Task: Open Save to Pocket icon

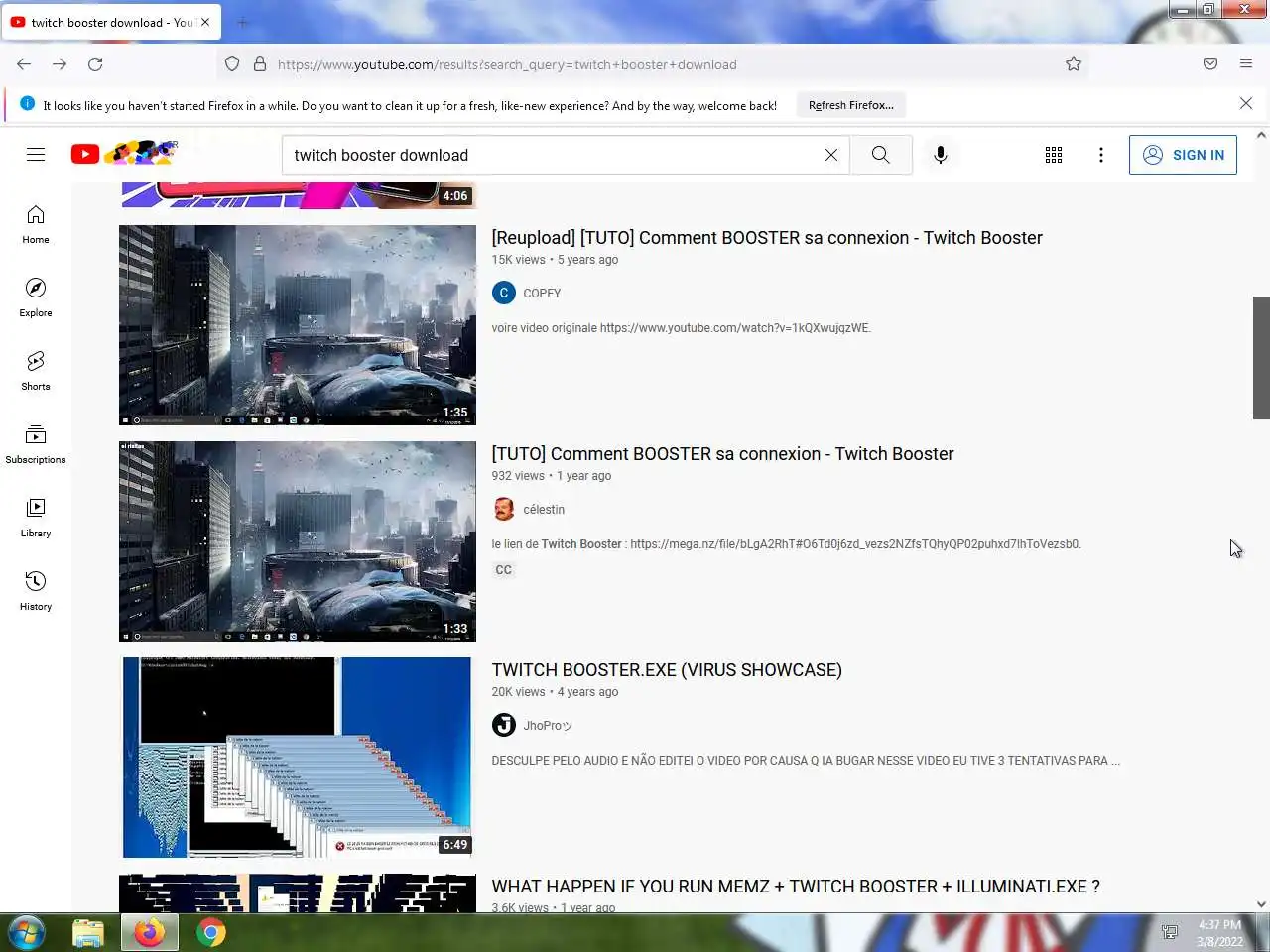Action: tap(1210, 64)
